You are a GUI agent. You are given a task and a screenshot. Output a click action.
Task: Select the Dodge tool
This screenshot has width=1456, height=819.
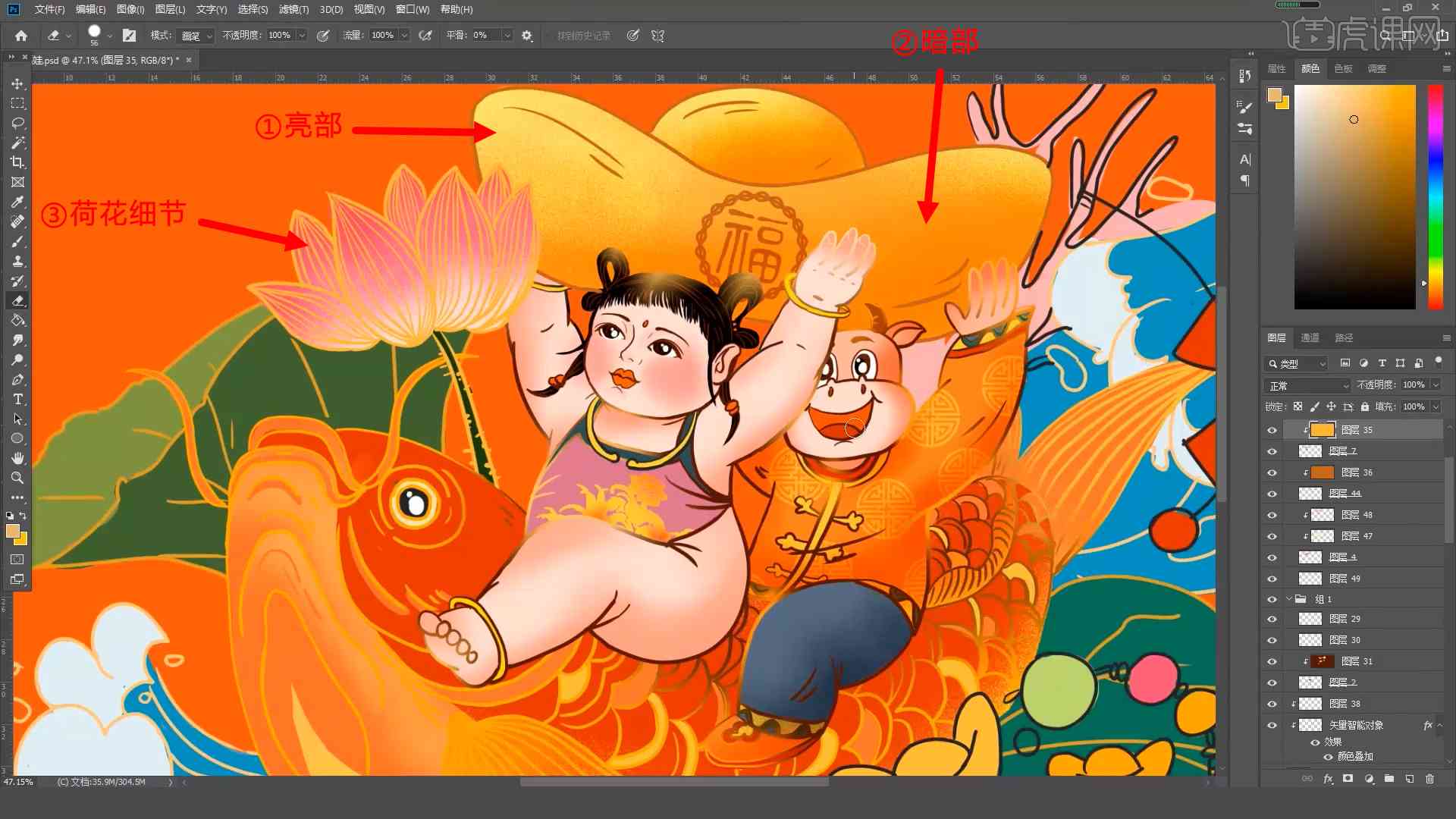(x=17, y=359)
